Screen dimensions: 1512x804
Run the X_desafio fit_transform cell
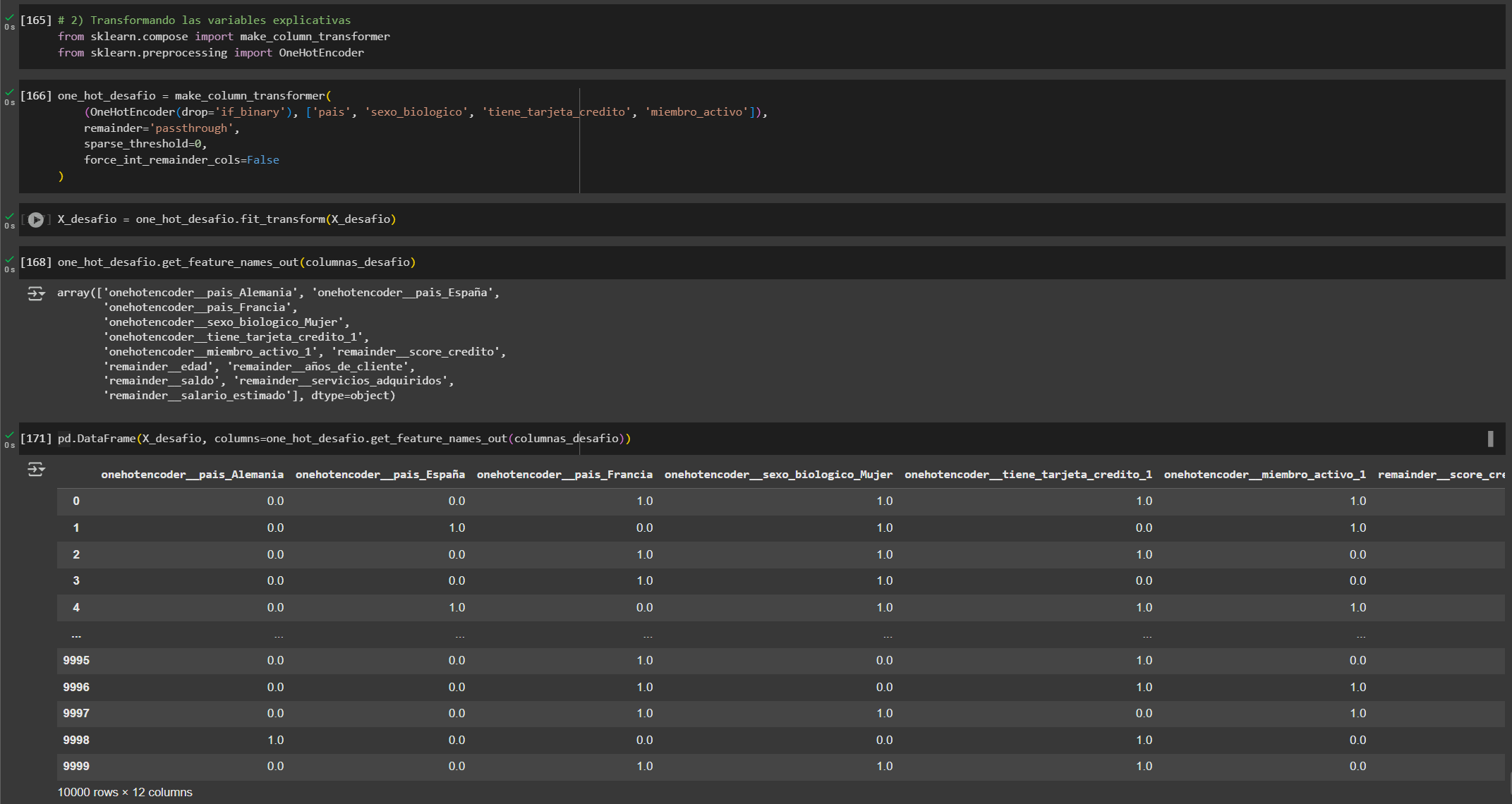tap(36, 219)
